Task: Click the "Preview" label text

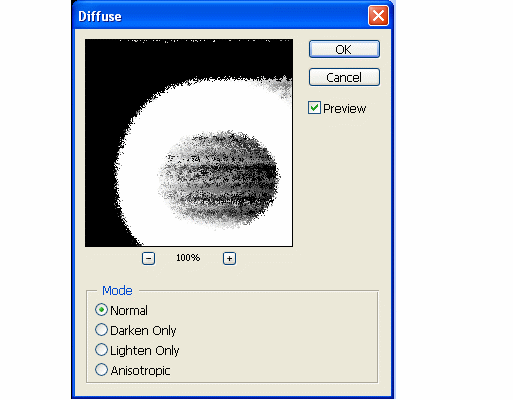Action: pyautogui.click(x=344, y=109)
